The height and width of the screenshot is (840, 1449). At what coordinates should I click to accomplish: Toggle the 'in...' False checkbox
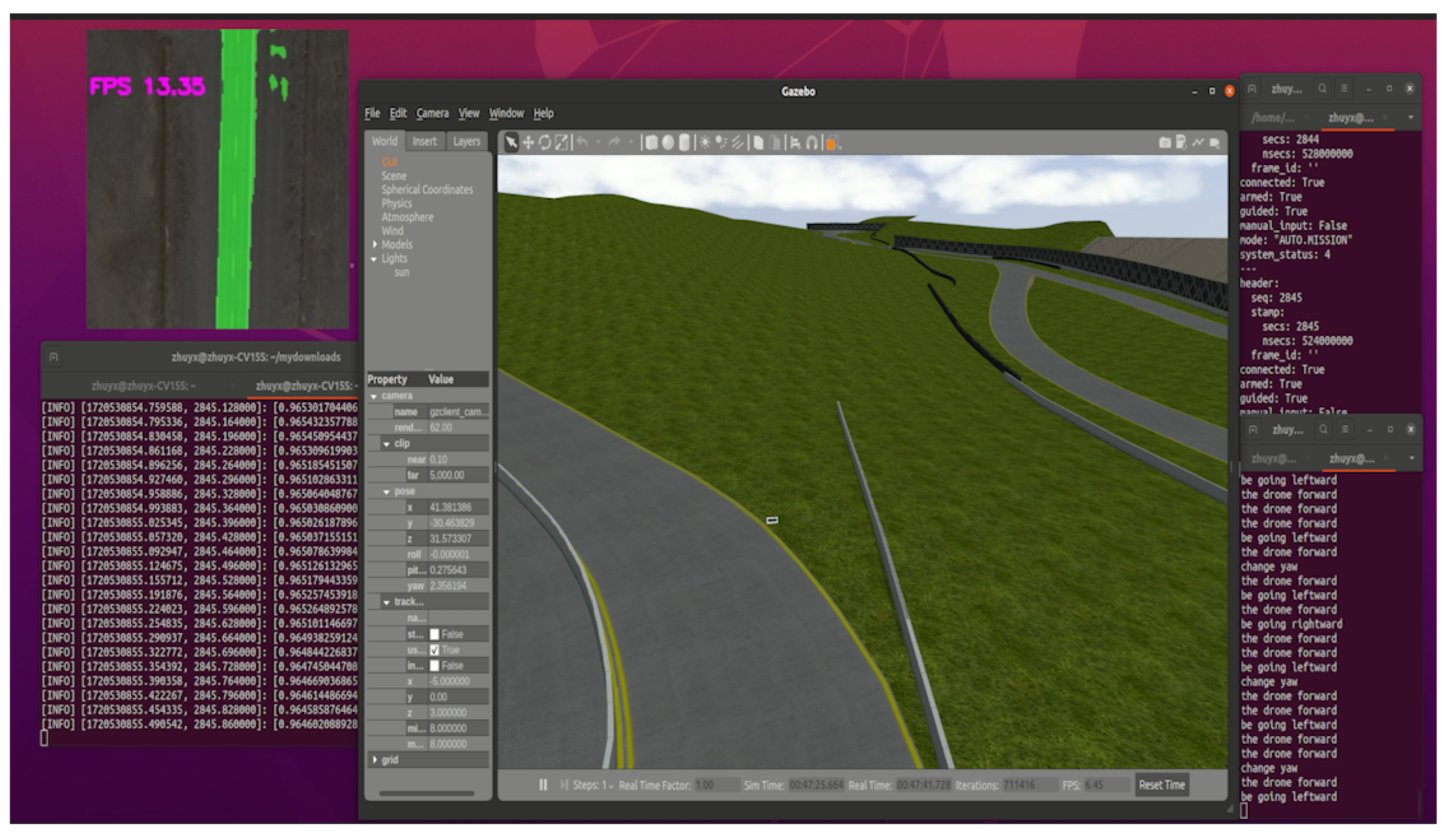[x=435, y=666]
